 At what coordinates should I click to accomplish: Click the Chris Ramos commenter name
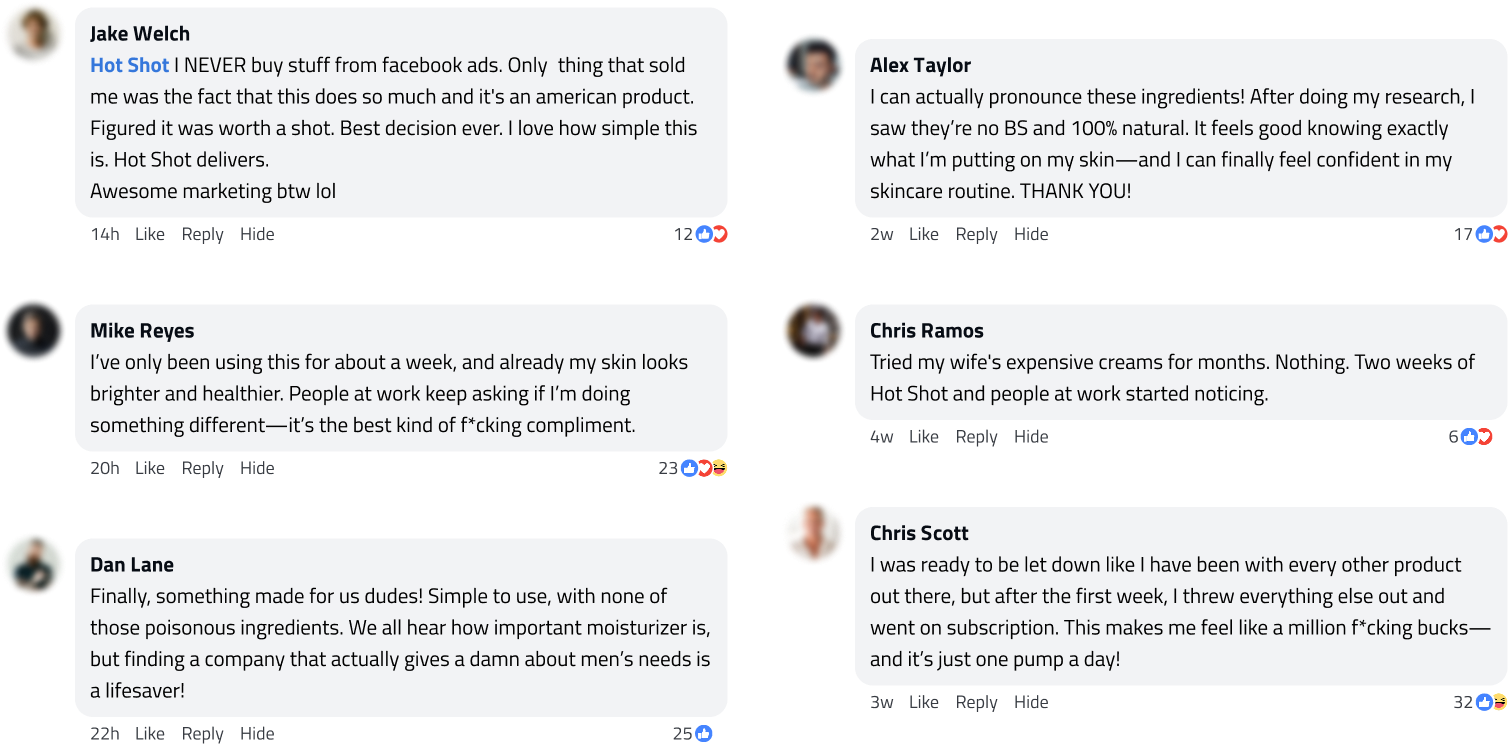pyautogui.click(x=927, y=331)
